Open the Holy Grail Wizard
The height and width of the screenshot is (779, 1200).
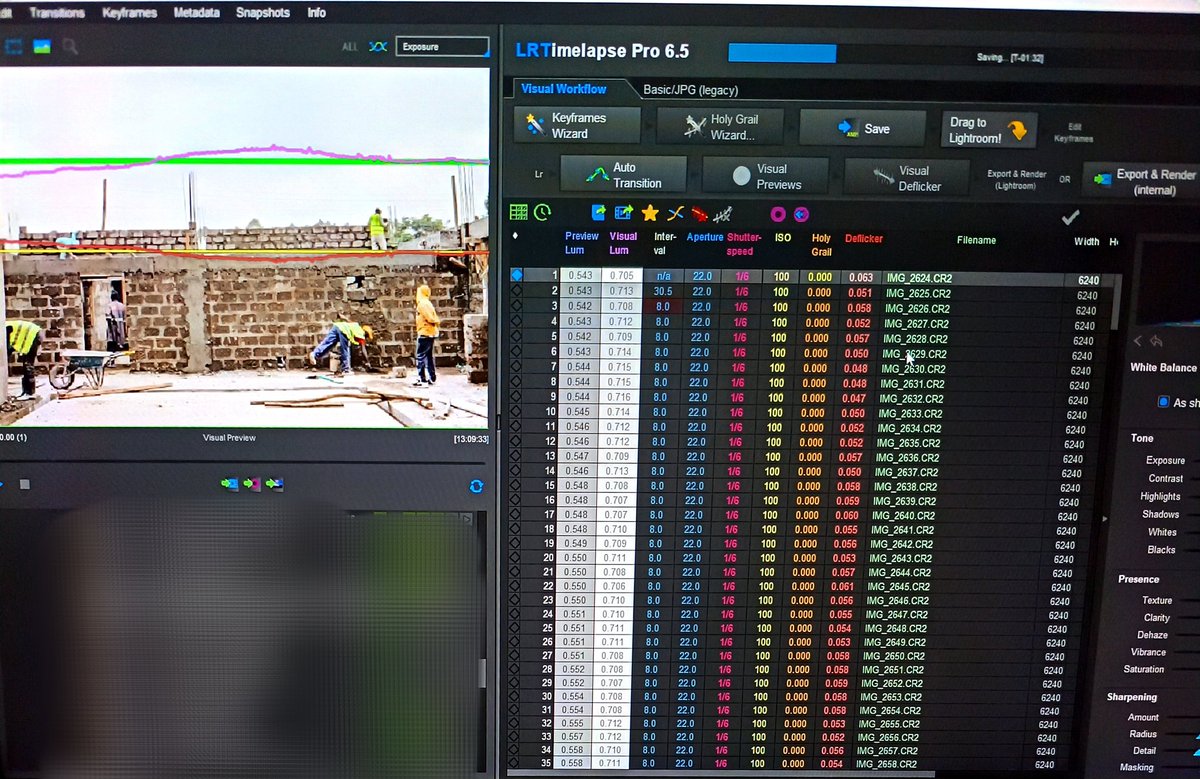click(720, 126)
